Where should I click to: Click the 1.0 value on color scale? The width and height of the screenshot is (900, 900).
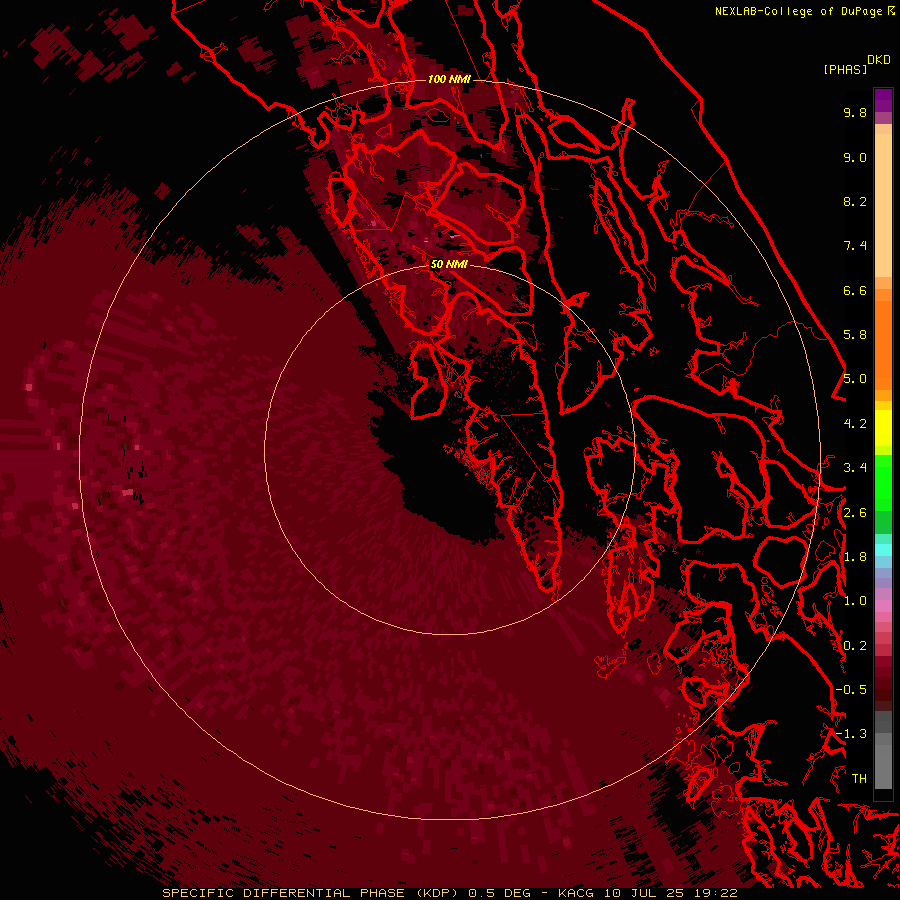coord(855,601)
